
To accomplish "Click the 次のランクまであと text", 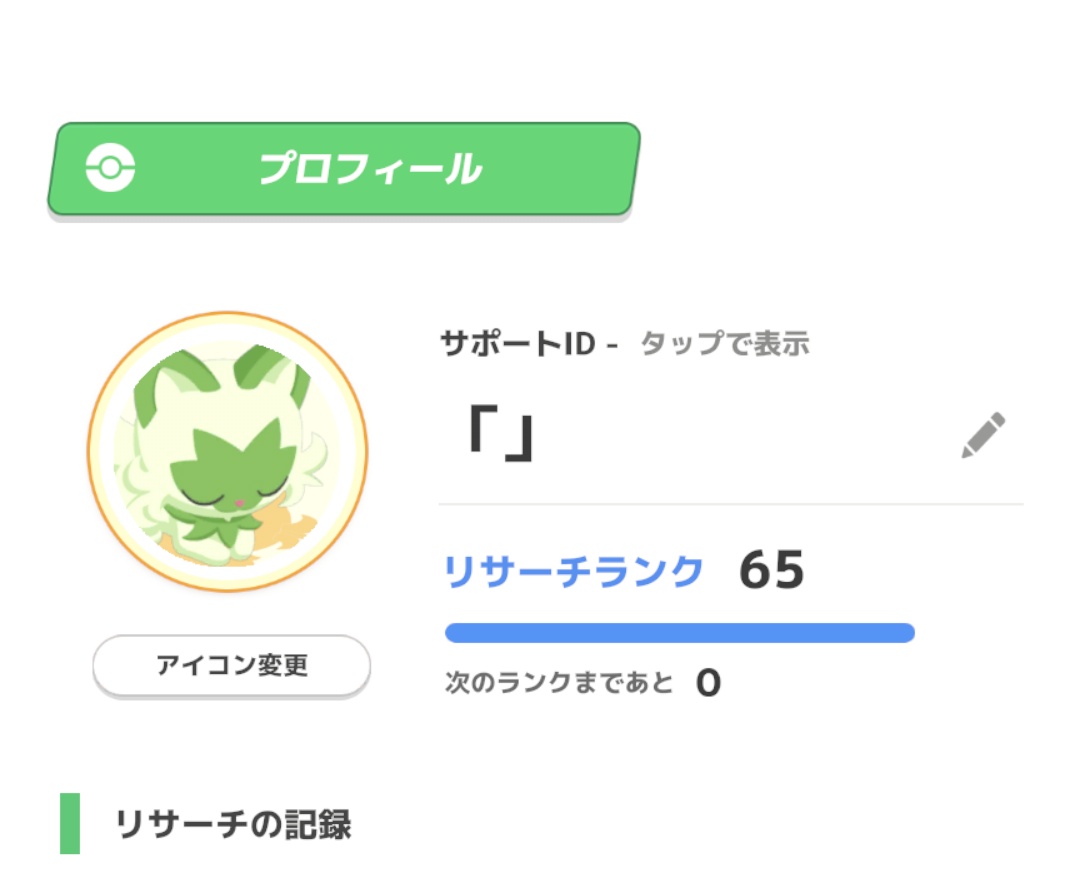I will [559, 682].
